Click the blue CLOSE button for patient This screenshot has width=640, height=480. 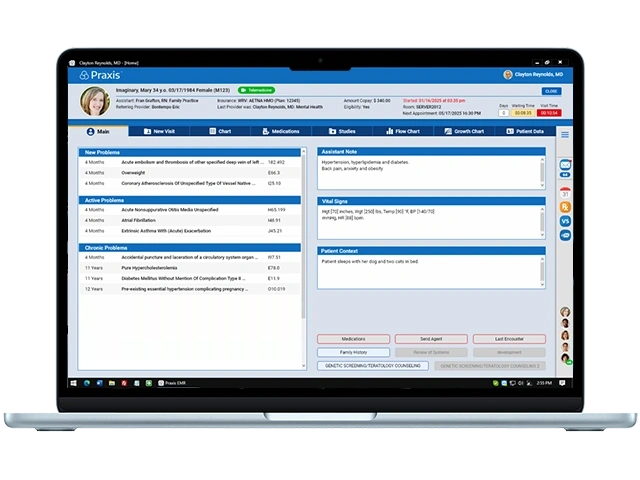551,91
